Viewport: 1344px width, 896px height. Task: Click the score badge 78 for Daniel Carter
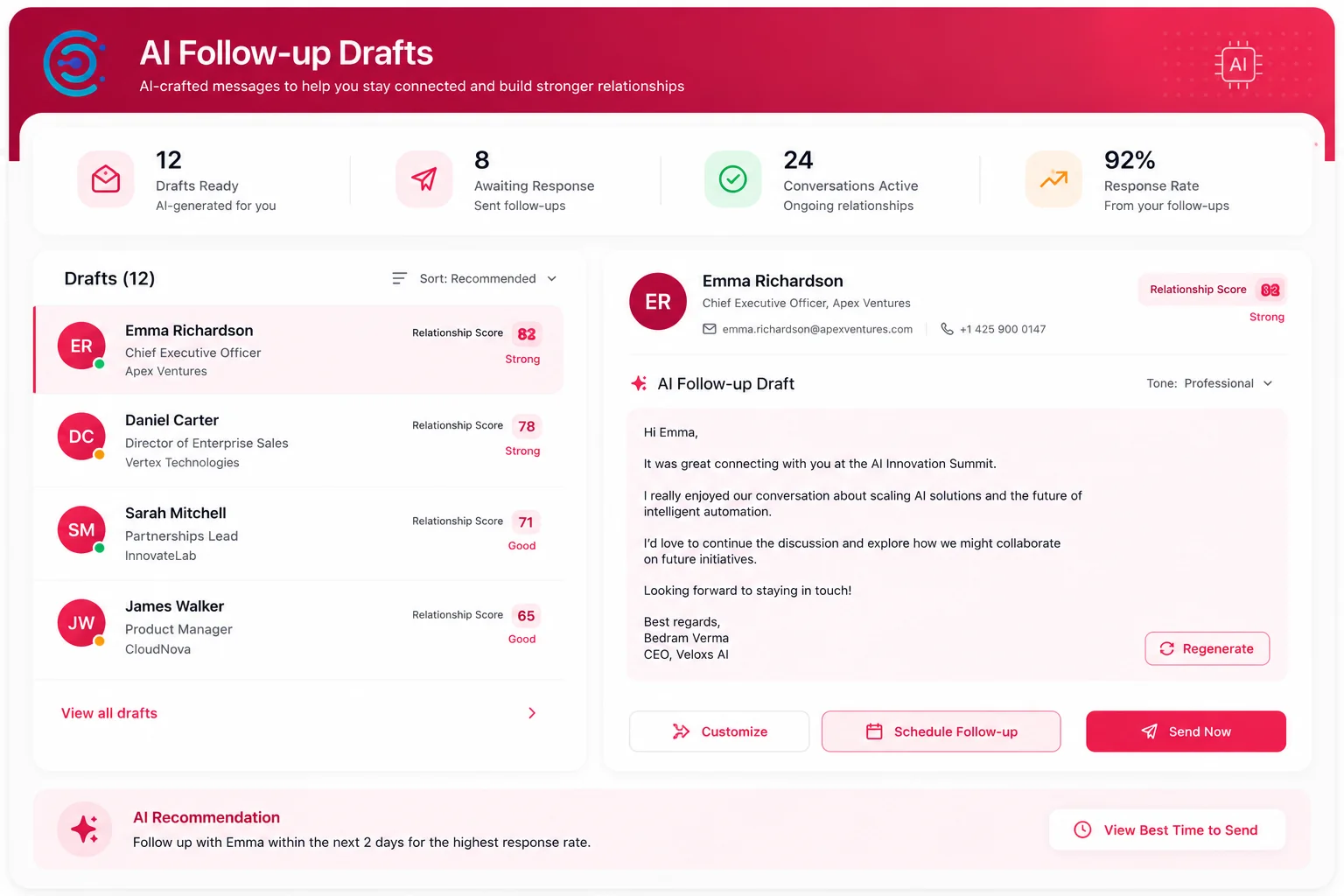[x=527, y=426]
